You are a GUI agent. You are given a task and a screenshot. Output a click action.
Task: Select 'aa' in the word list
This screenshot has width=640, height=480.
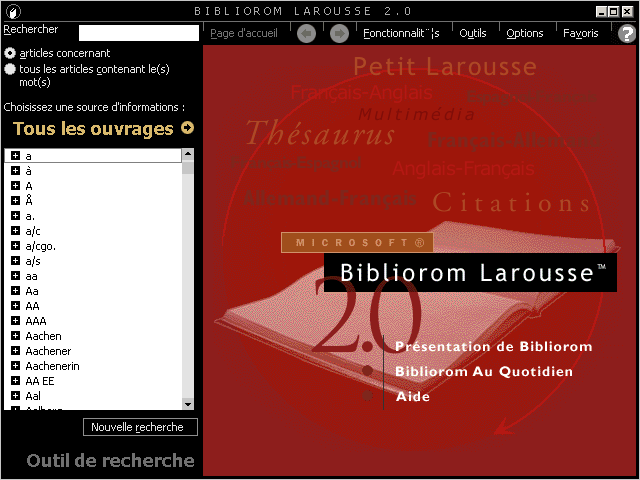[31, 276]
